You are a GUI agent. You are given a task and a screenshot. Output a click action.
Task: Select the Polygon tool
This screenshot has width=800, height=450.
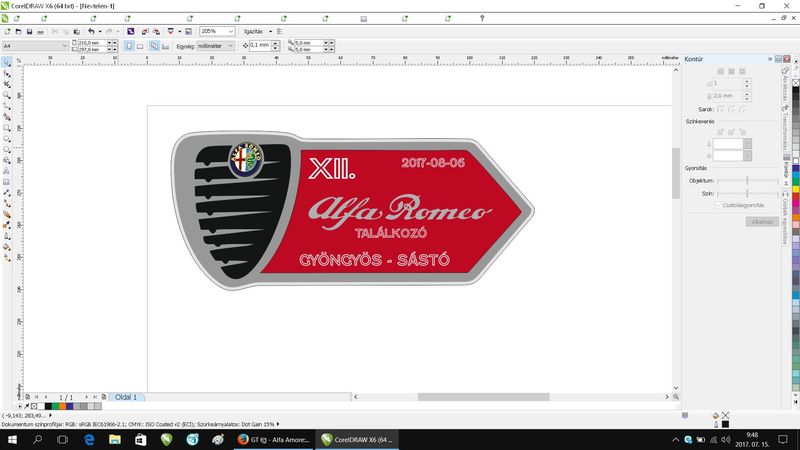click(7, 149)
